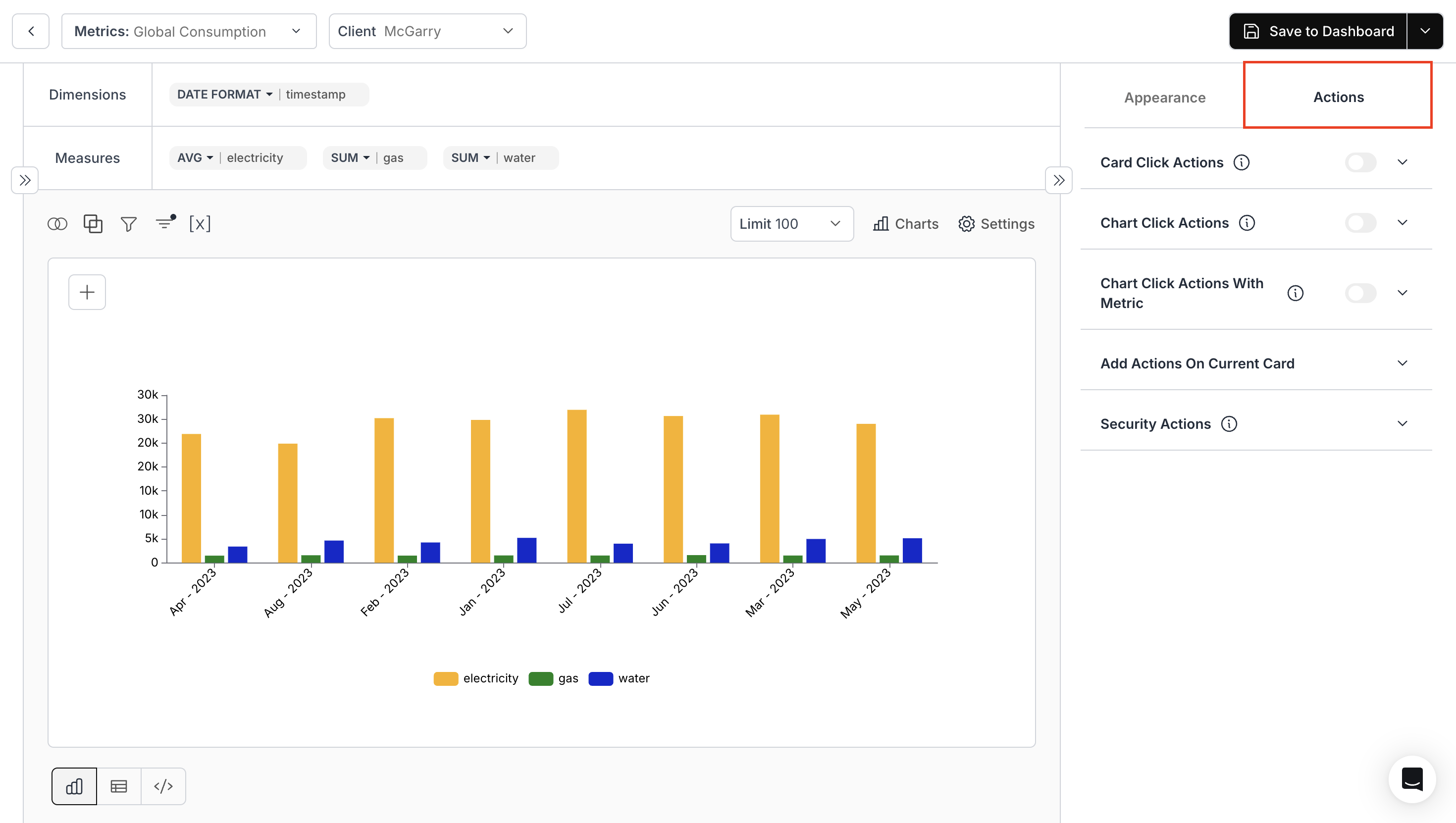The height and width of the screenshot is (823, 1456).
Task: Select the Actions tab
Action: coord(1338,97)
